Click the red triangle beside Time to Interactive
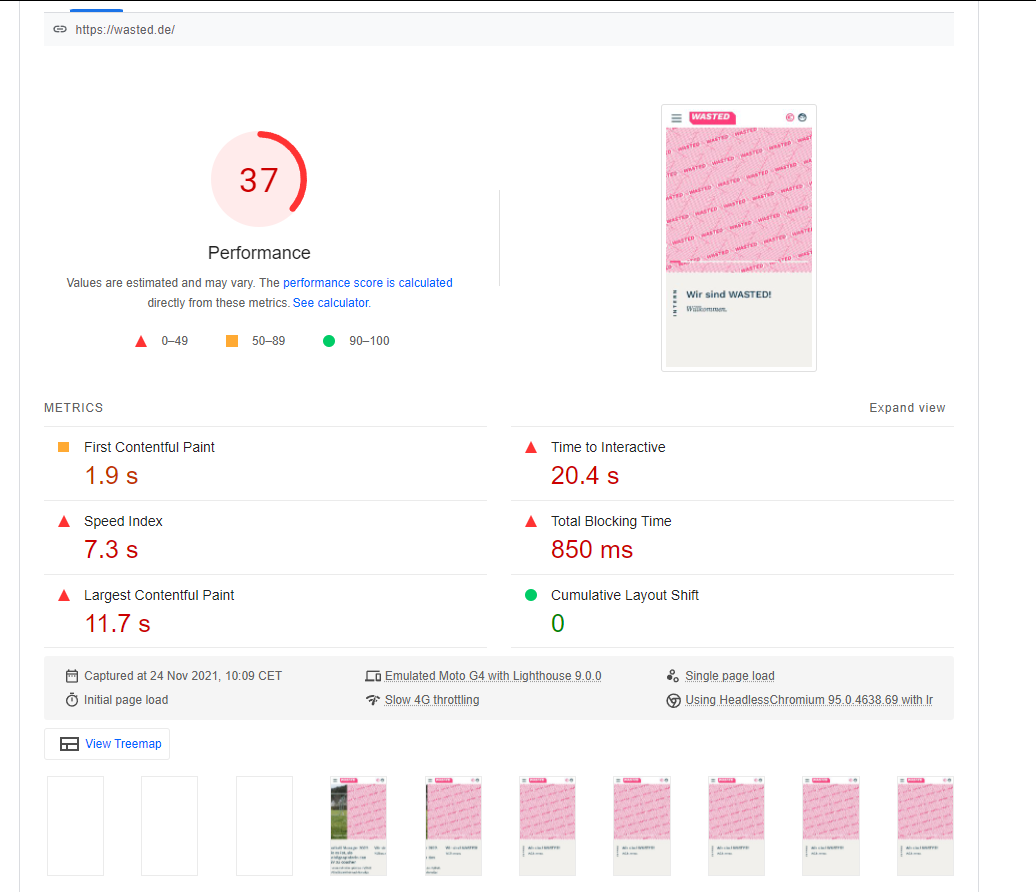Viewport: 1036px width, 892px height. point(531,447)
